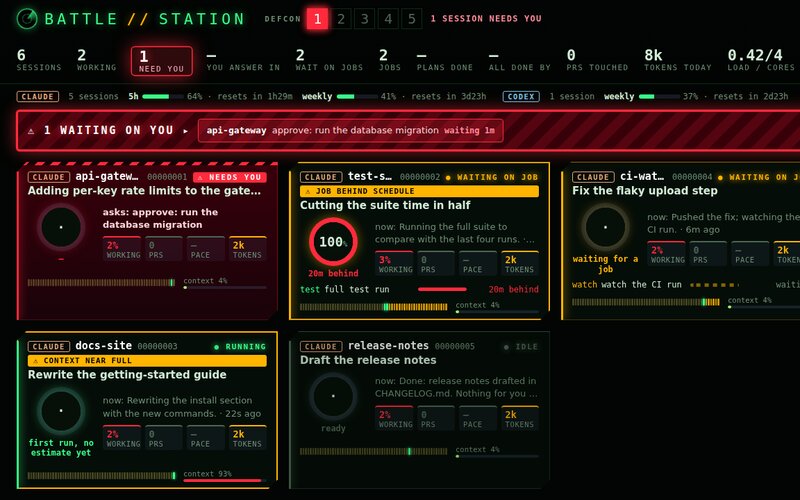This screenshot has height=500, width=800.
Task: Click CLAUDE badge on ci-watch card
Action: [593, 177]
